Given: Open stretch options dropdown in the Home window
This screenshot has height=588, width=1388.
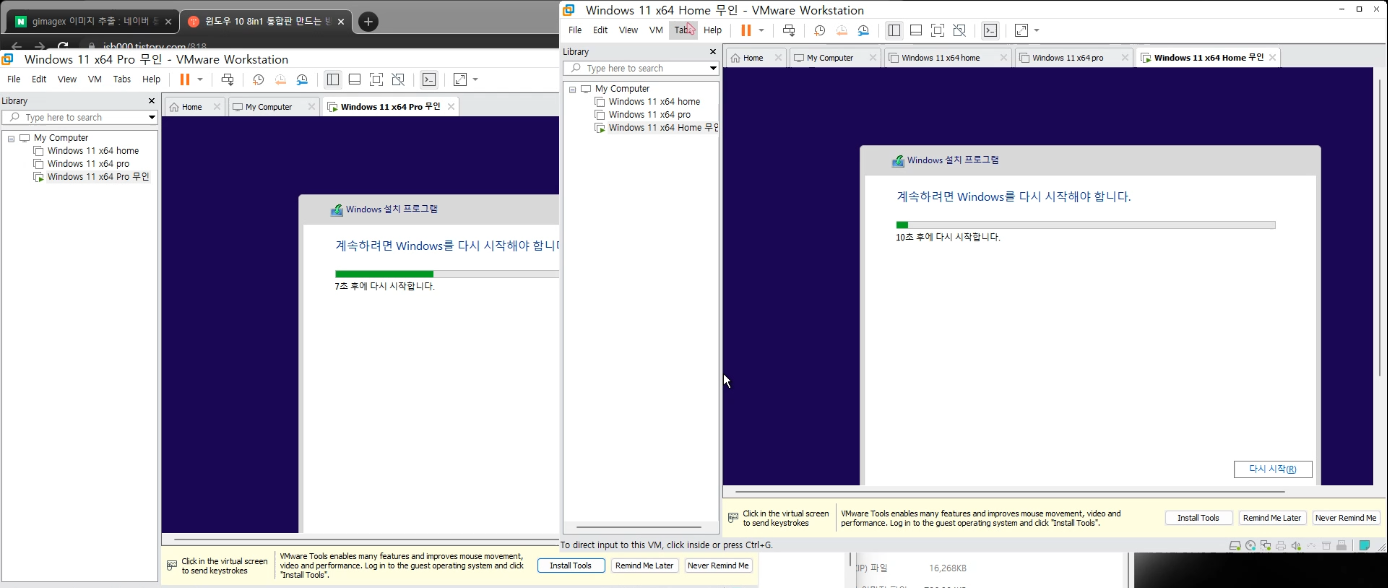Looking at the screenshot, I should tap(1036, 30).
